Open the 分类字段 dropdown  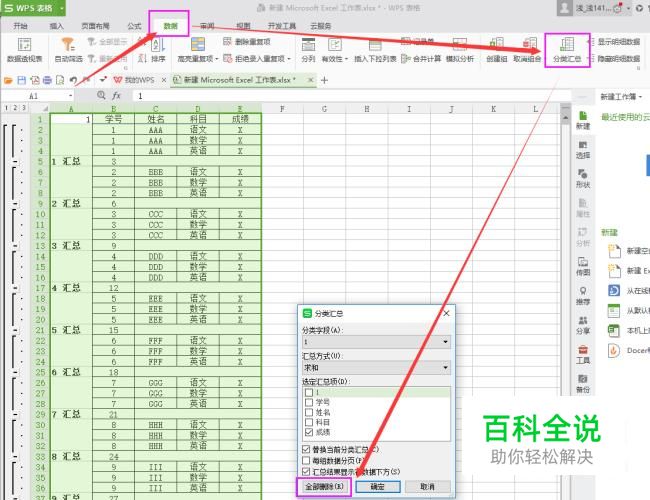(x=376, y=342)
